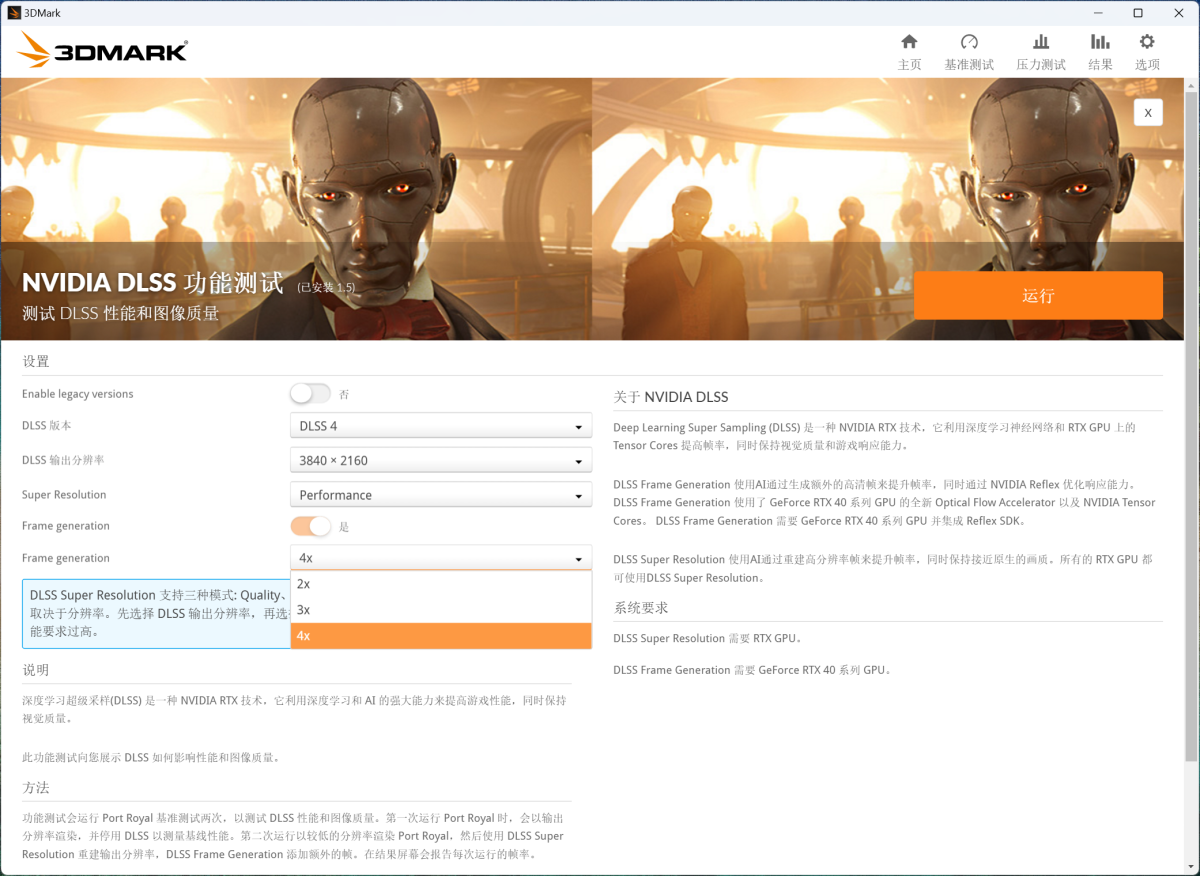
Task: Click the orange Run (运行) button
Action: pyautogui.click(x=1038, y=296)
